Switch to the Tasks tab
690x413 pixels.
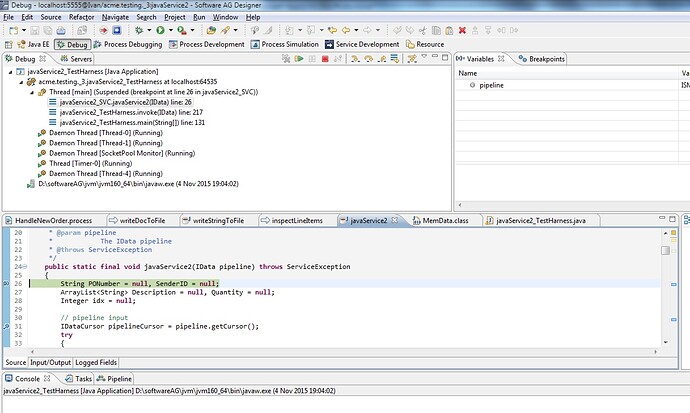tap(79, 379)
